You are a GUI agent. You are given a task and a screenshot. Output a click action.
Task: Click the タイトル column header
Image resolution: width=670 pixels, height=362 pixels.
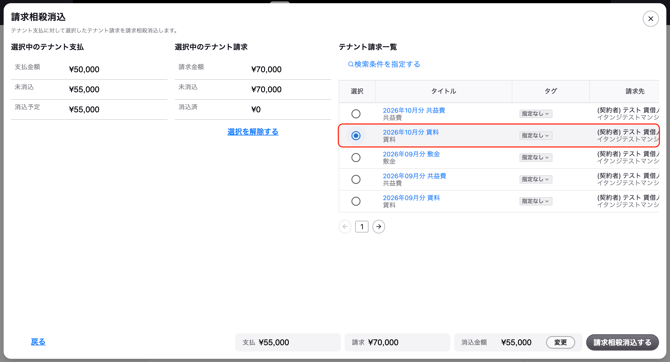click(444, 91)
